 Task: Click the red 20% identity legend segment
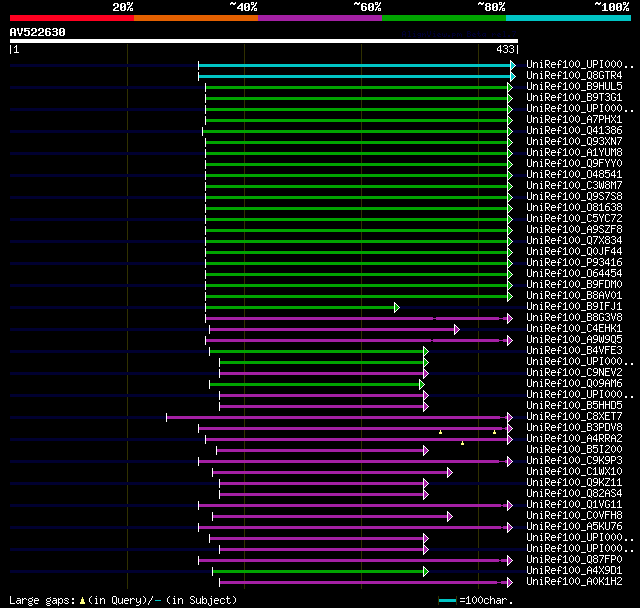point(71,17)
